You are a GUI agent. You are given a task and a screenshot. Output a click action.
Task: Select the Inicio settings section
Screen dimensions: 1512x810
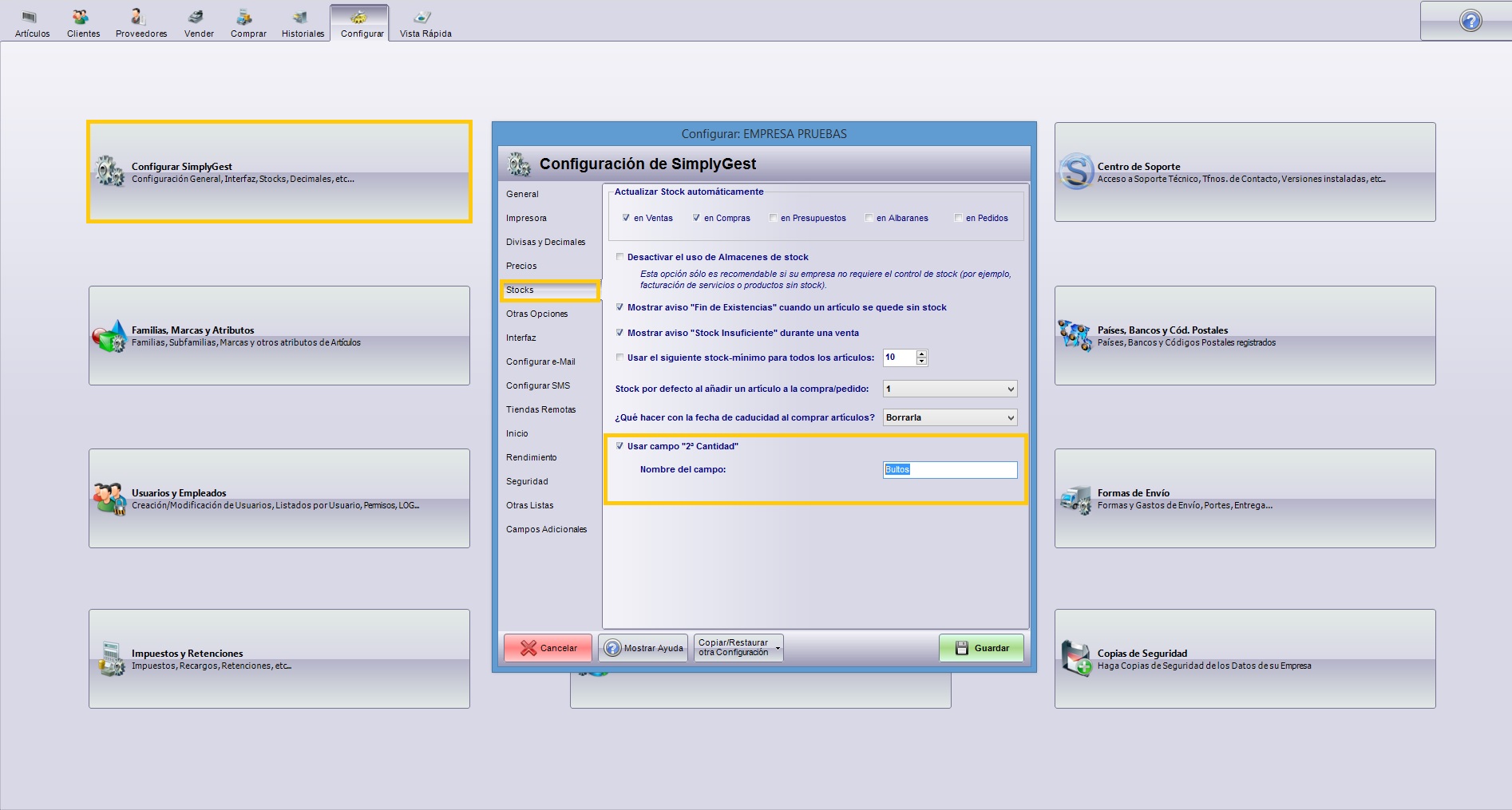tap(517, 433)
